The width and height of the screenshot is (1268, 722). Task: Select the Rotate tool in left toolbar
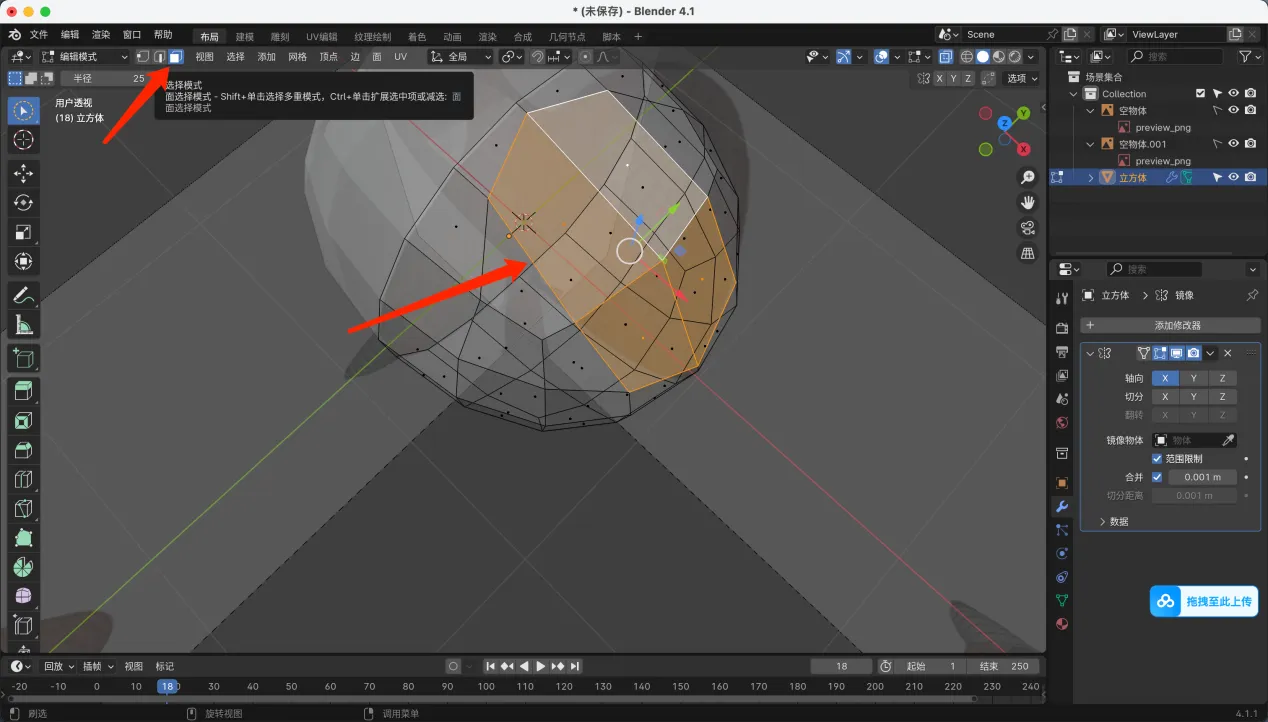(23, 203)
